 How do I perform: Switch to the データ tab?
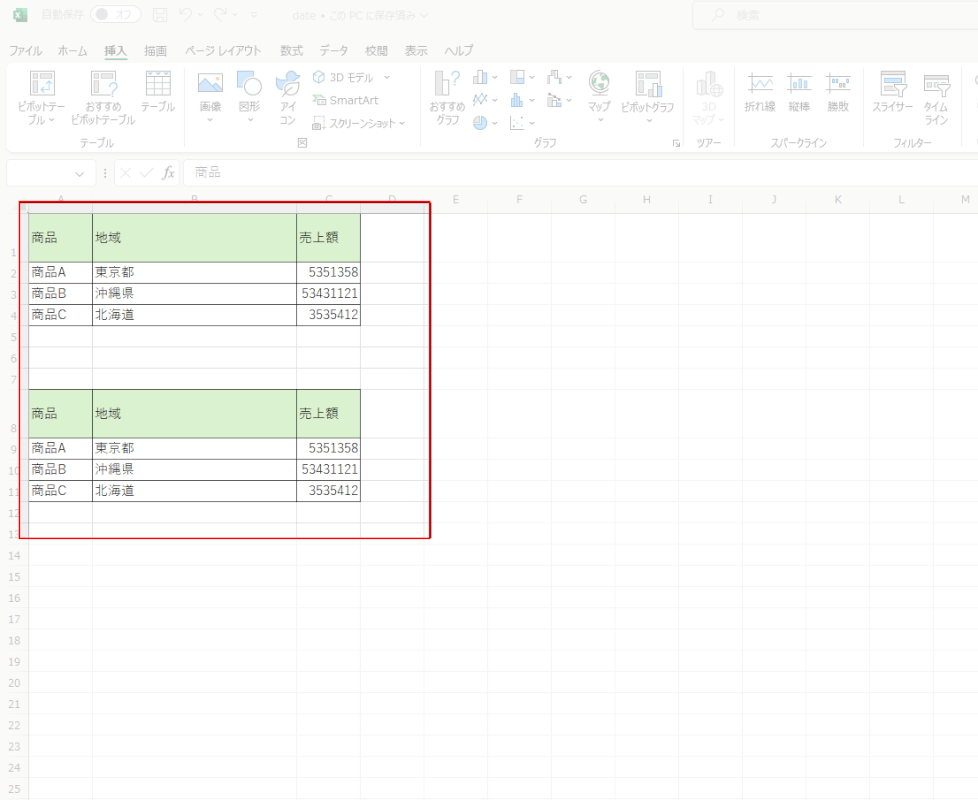pyautogui.click(x=334, y=51)
